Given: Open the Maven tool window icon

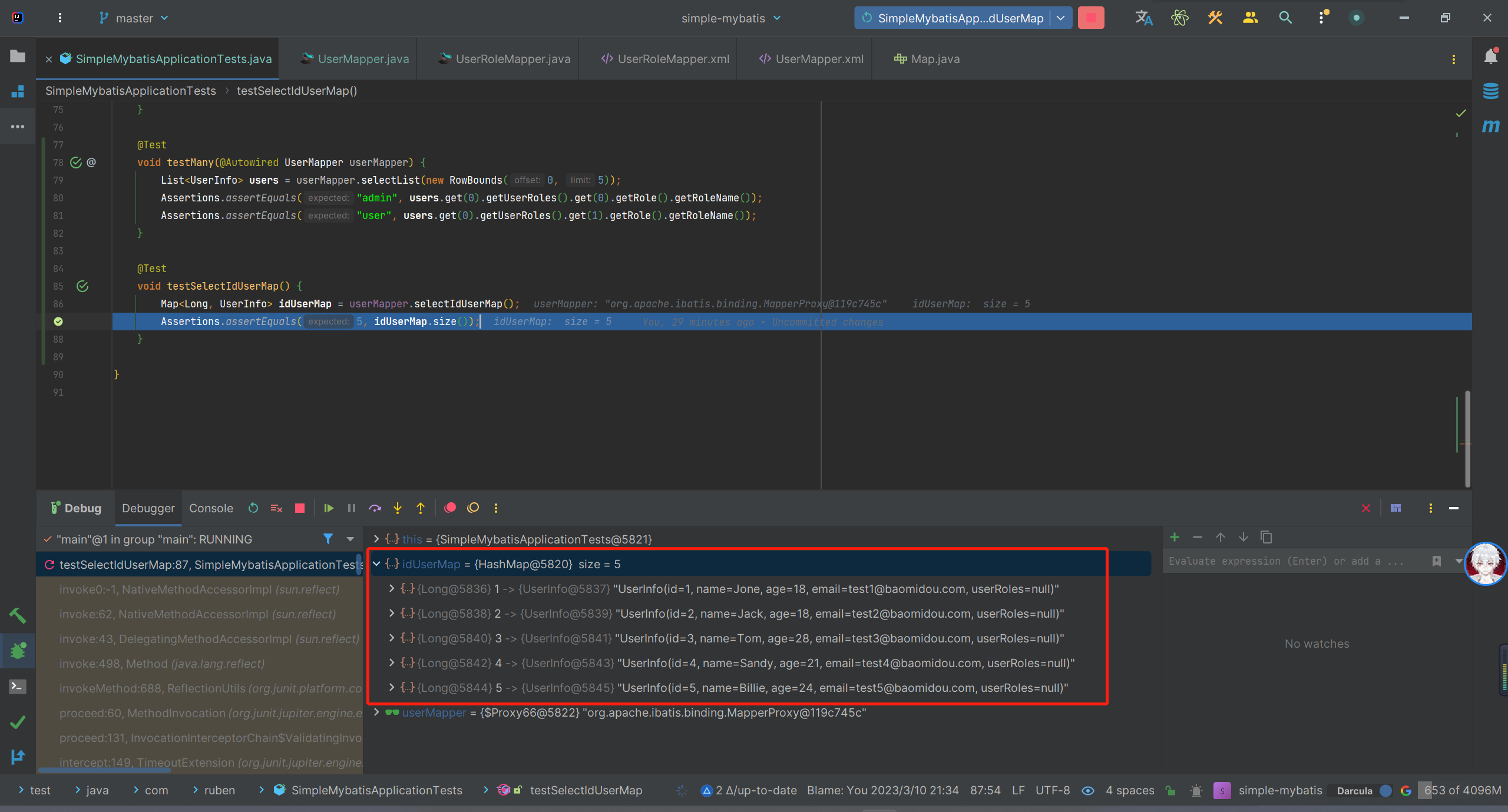Looking at the screenshot, I should tap(1490, 126).
